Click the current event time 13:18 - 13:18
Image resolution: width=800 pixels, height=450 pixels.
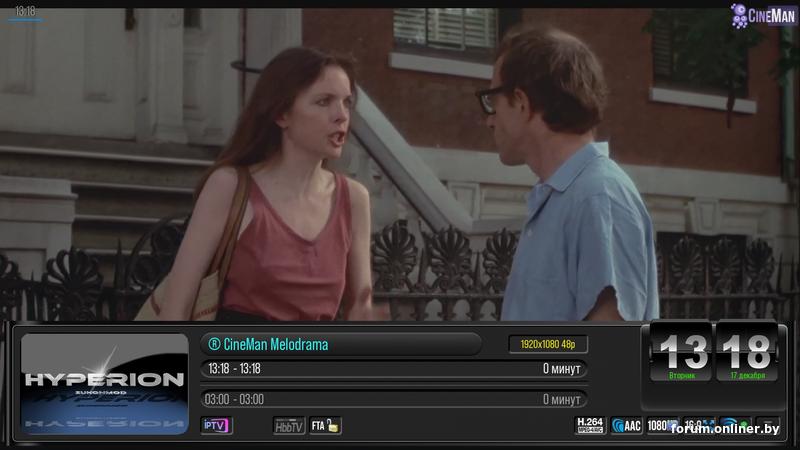[x=234, y=368]
